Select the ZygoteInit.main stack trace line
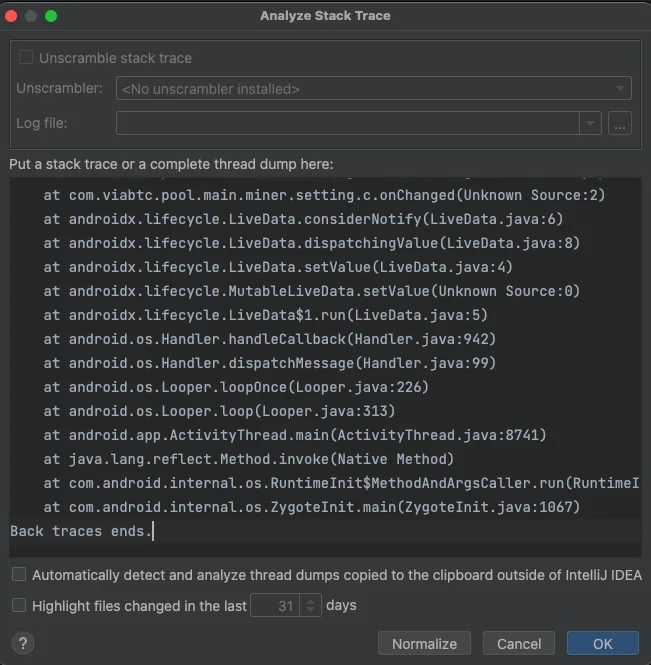 tap(311, 507)
